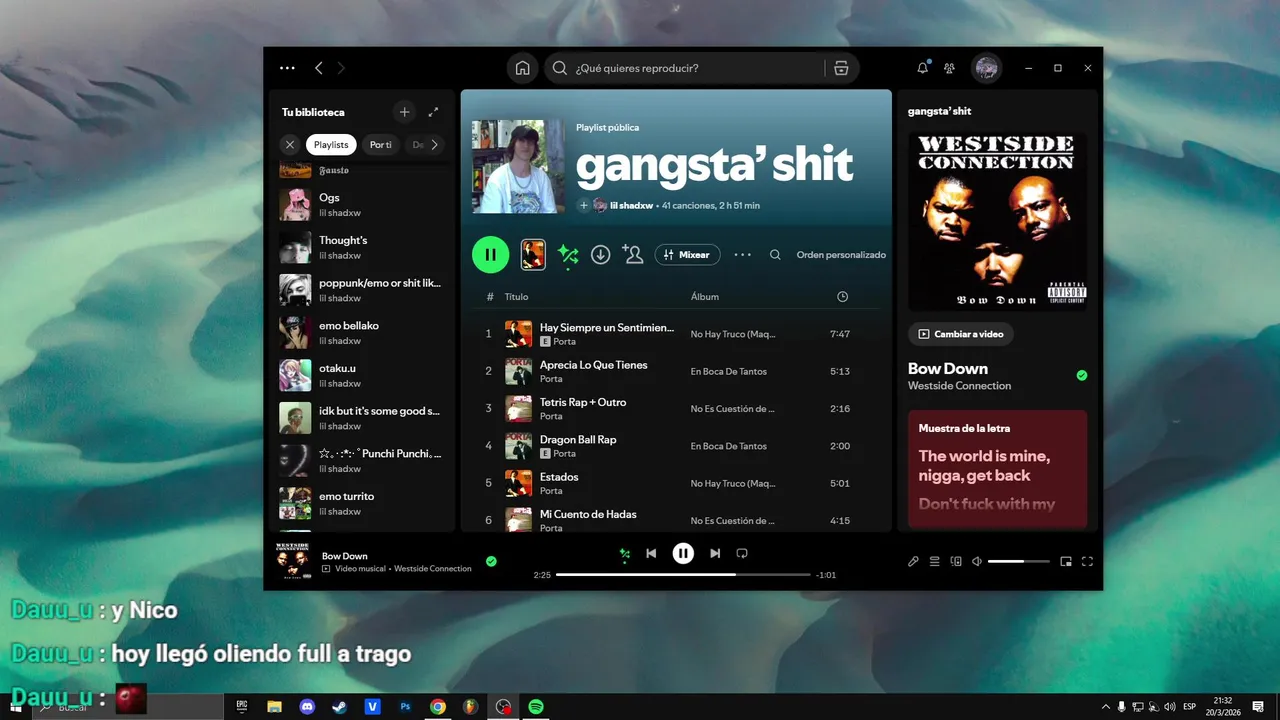Expand Tu biblioteca to full view

point(433,112)
